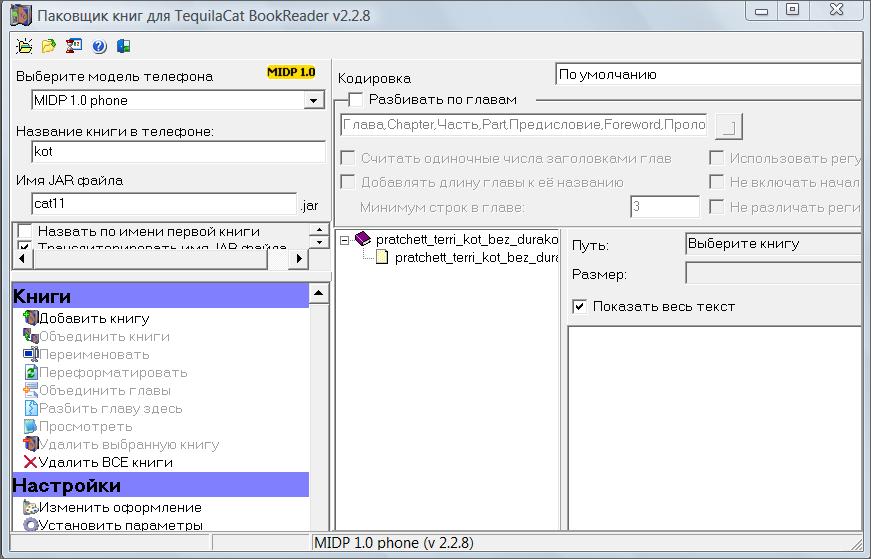Click the blue and green book toolbar icon
871x559 pixels.
(122, 46)
